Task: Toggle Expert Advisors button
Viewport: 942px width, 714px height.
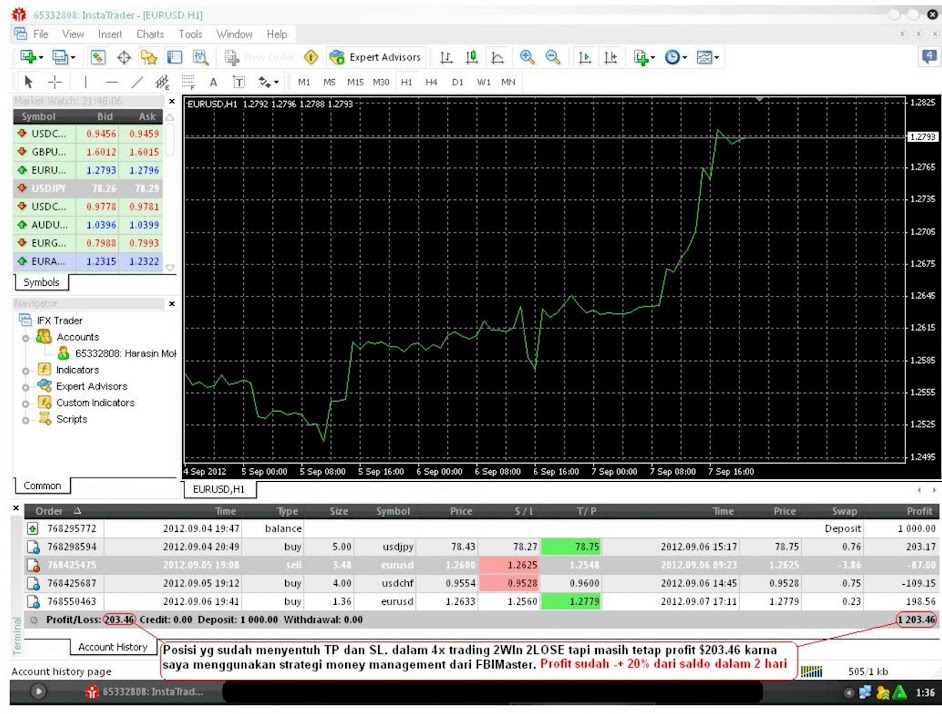Action: pos(375,57)
